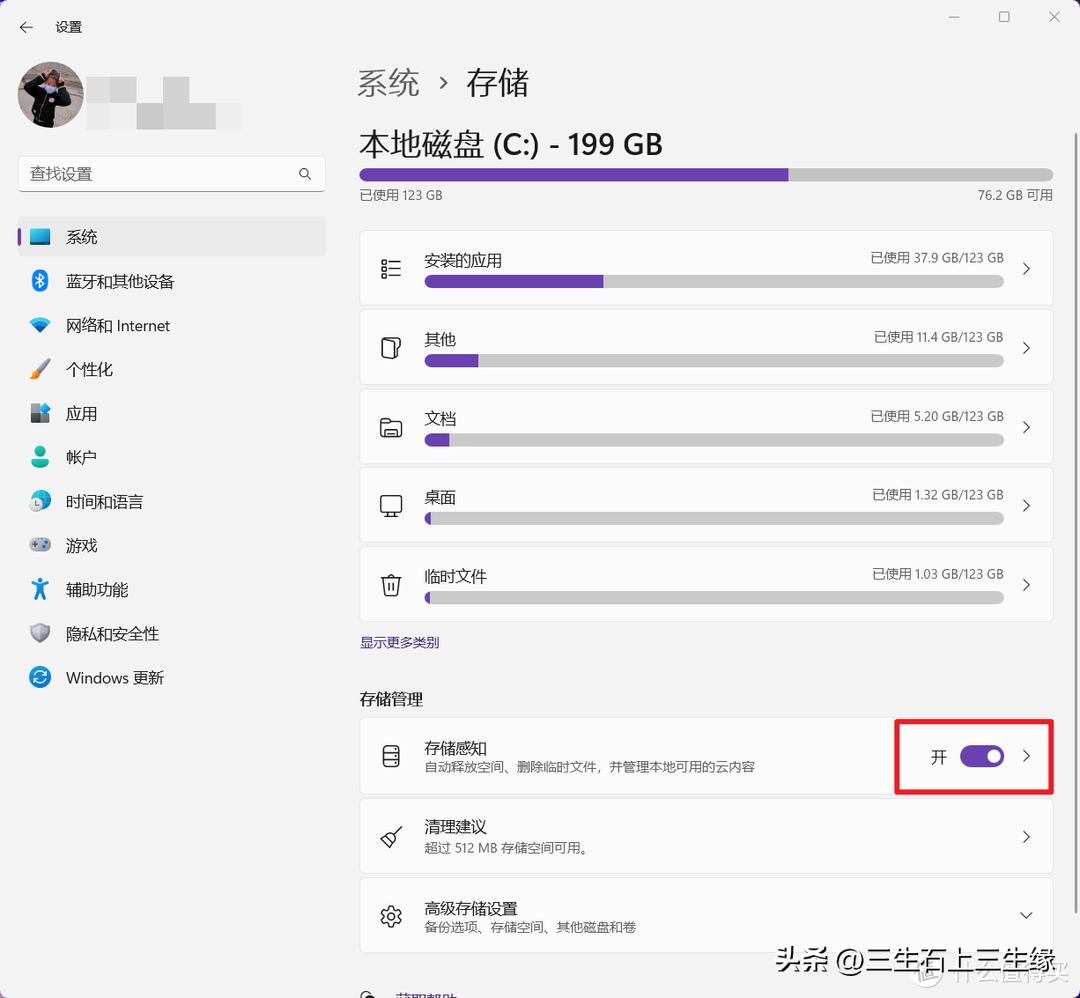Screen dimensions: 1080x998
Task: Switch to 隐私和安全性 settings
Action: click(x=112, y=633)
